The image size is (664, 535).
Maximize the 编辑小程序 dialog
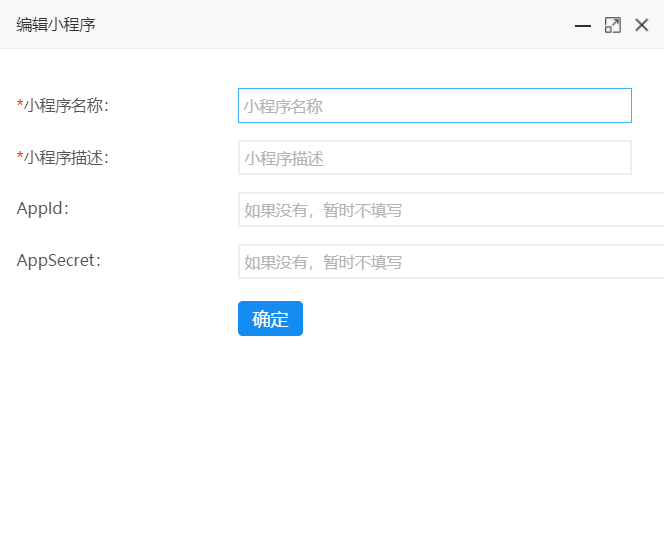[x=612, y=25]
